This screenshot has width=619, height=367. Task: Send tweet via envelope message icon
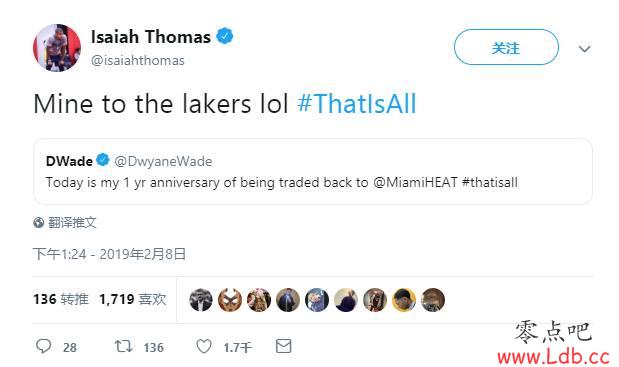click(x=283, y=346)
